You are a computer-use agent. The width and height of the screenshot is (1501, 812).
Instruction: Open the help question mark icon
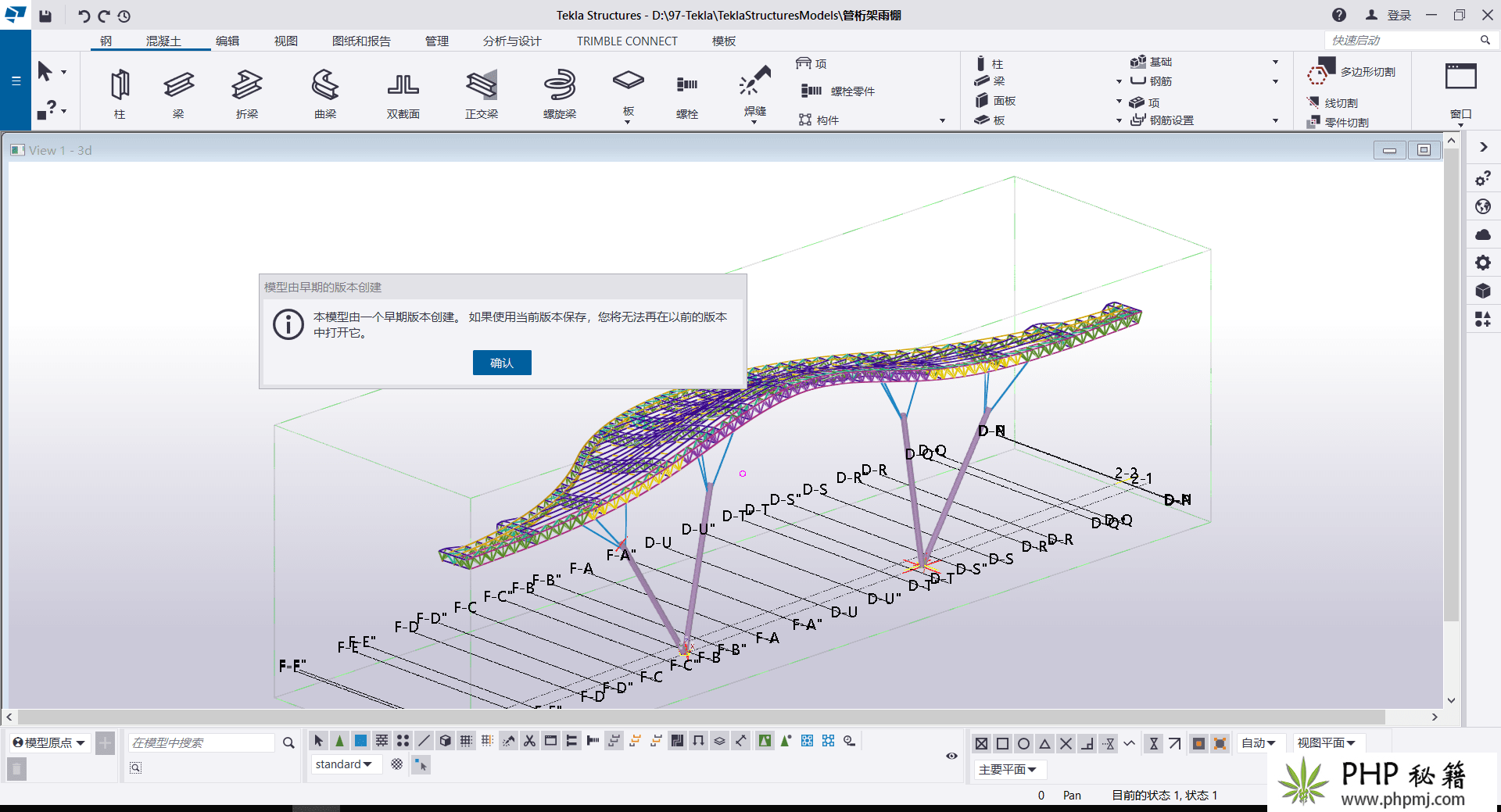click(x=1339, y=15)
